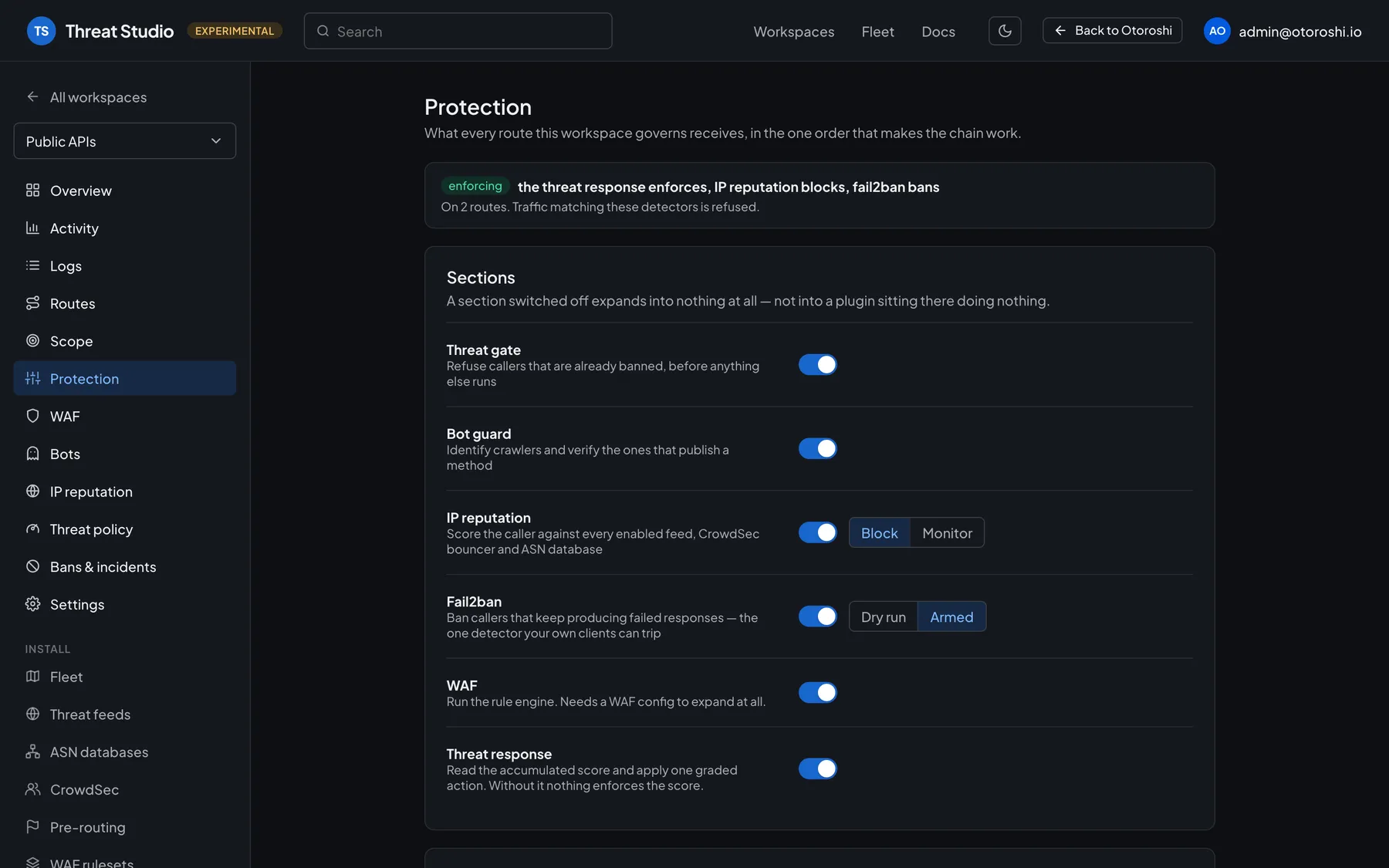Disable the Threat gate section toggle

pyautogui.click(x=818, y=365)
